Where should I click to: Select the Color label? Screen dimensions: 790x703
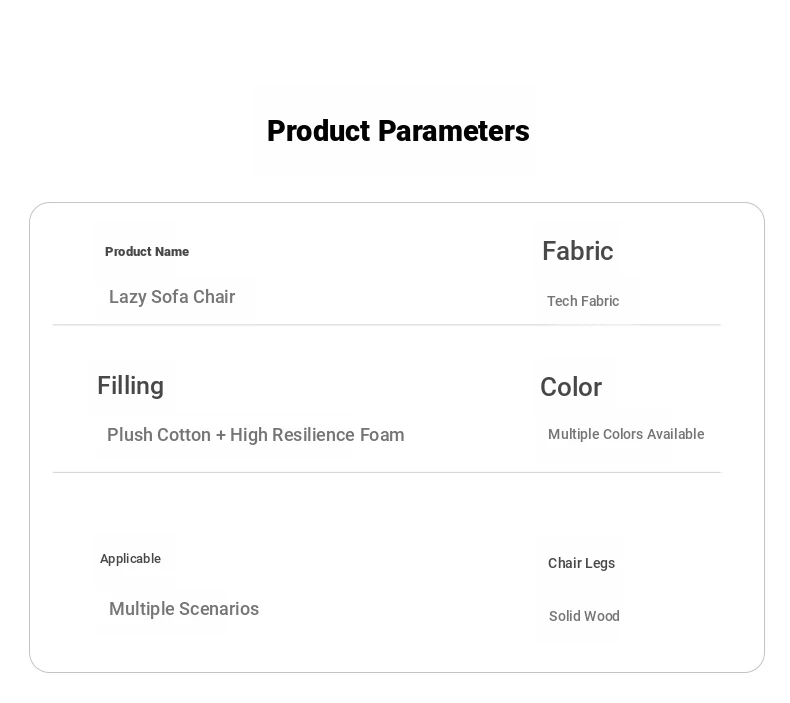click(x=571, y=387)
